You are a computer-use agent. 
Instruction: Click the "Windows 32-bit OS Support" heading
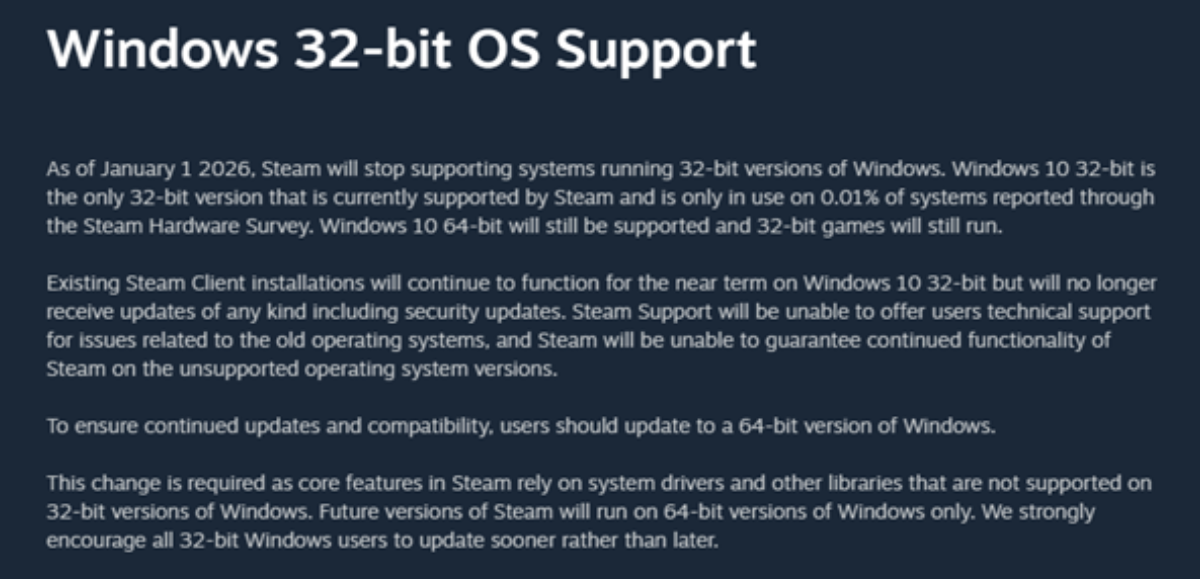tap(401, 50)
